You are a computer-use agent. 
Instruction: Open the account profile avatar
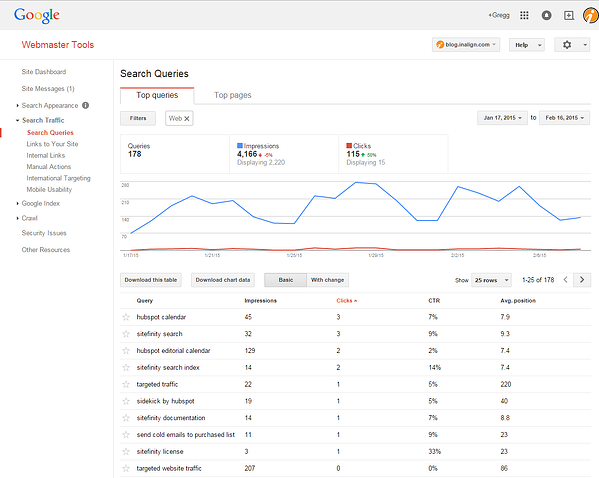point(591,15)
